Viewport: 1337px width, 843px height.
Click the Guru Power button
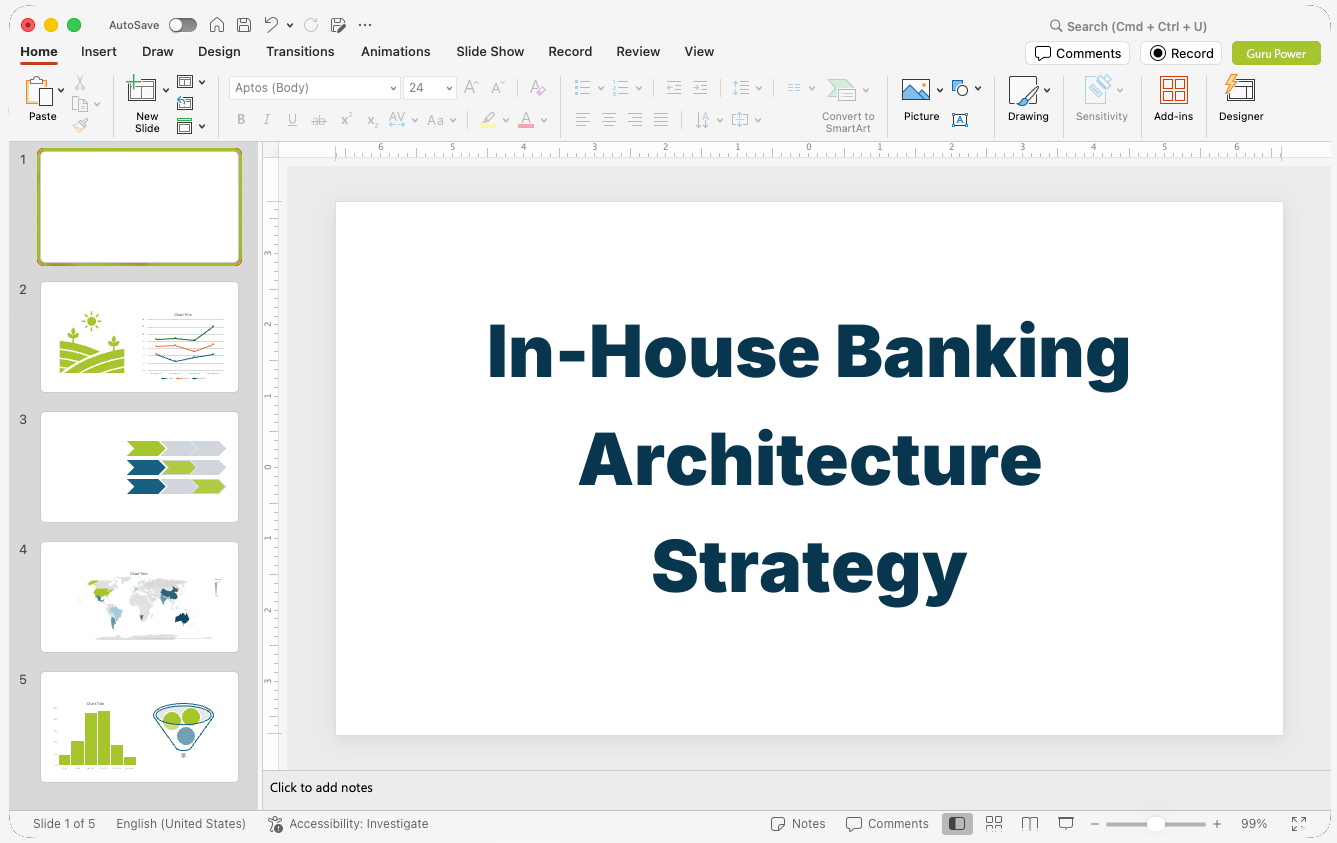tap(1276, 53)
